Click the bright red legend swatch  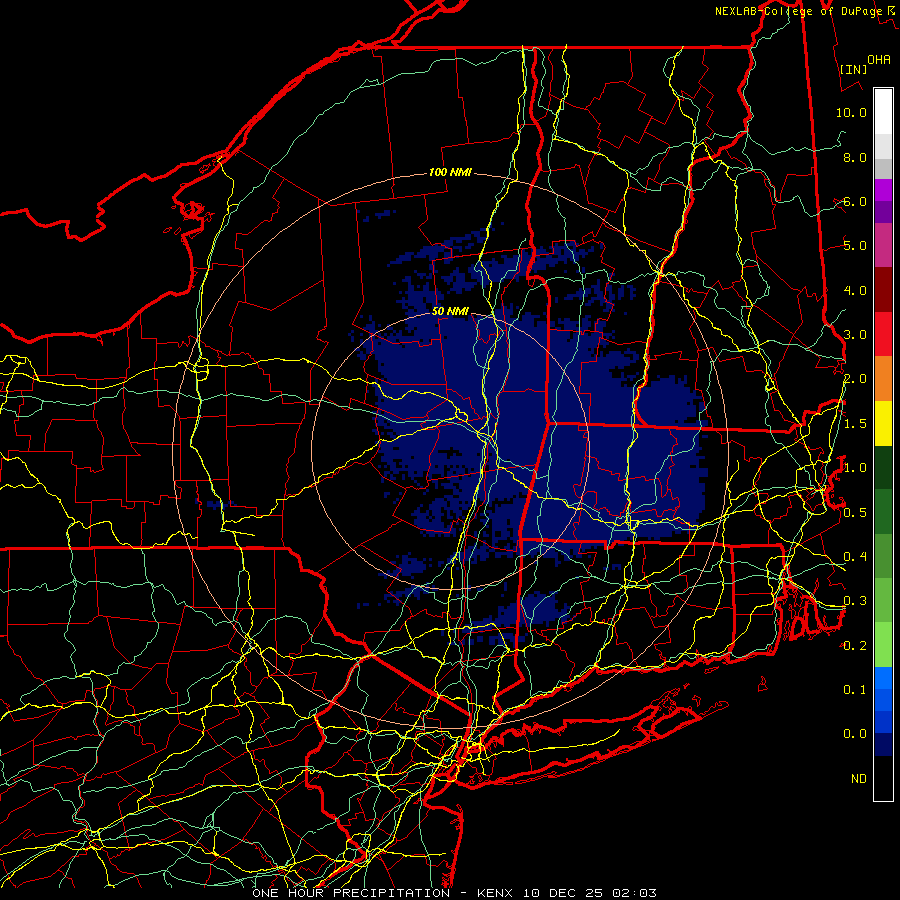883,334
